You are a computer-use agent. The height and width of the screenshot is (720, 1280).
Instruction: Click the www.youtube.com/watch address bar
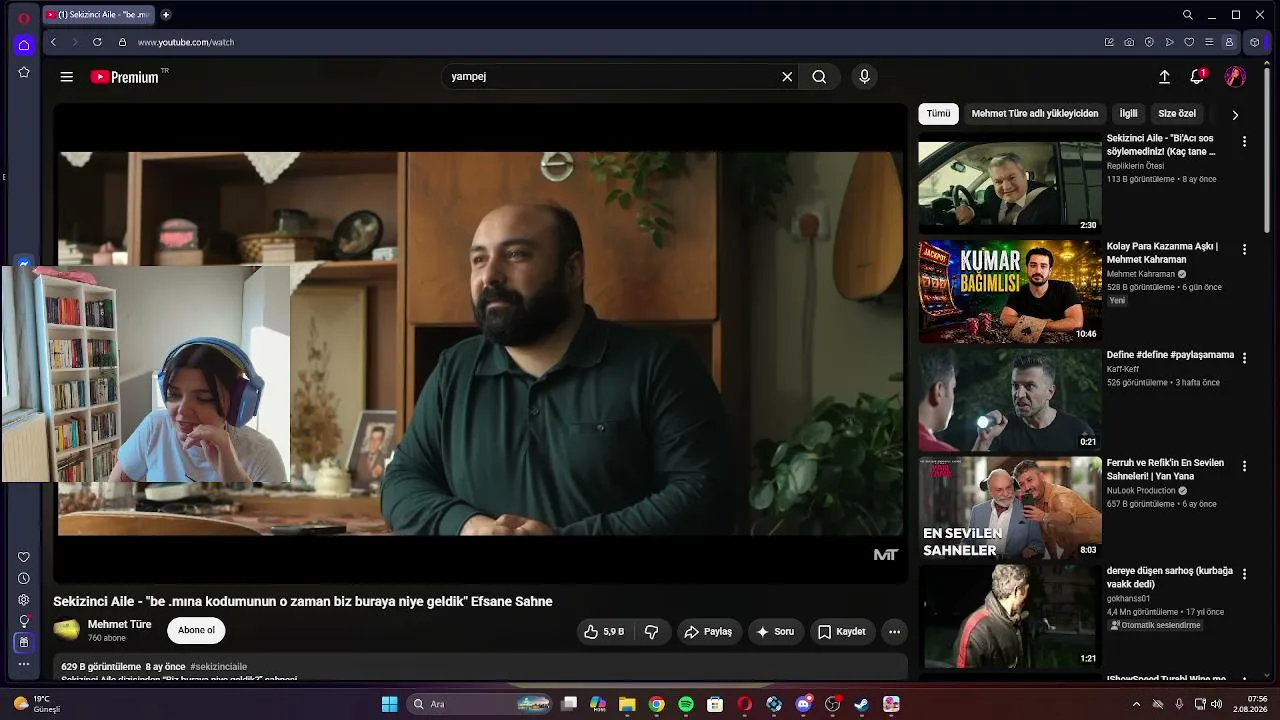click(186, 42)
